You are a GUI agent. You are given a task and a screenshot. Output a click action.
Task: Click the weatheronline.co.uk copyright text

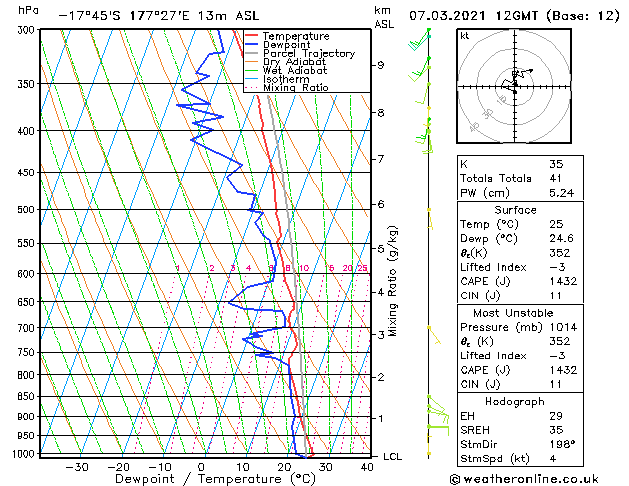pos(524,479)
